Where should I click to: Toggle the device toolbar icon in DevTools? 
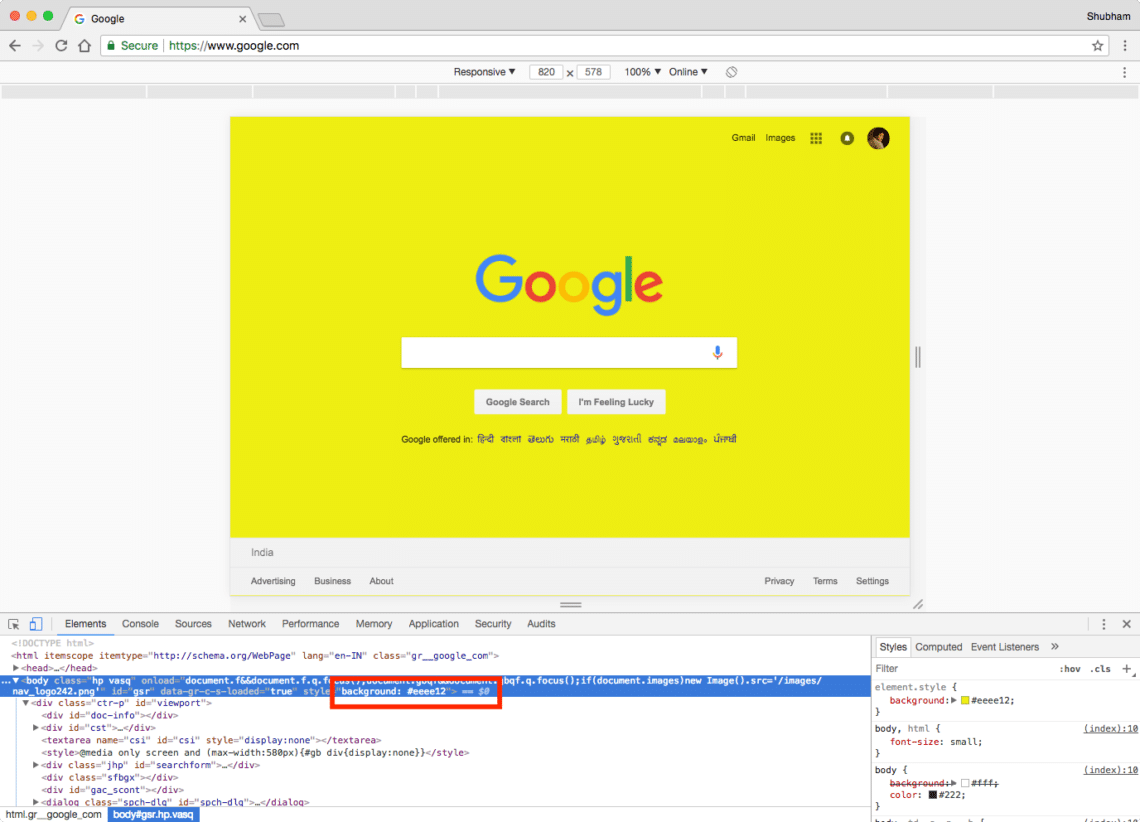pos(36,624)
